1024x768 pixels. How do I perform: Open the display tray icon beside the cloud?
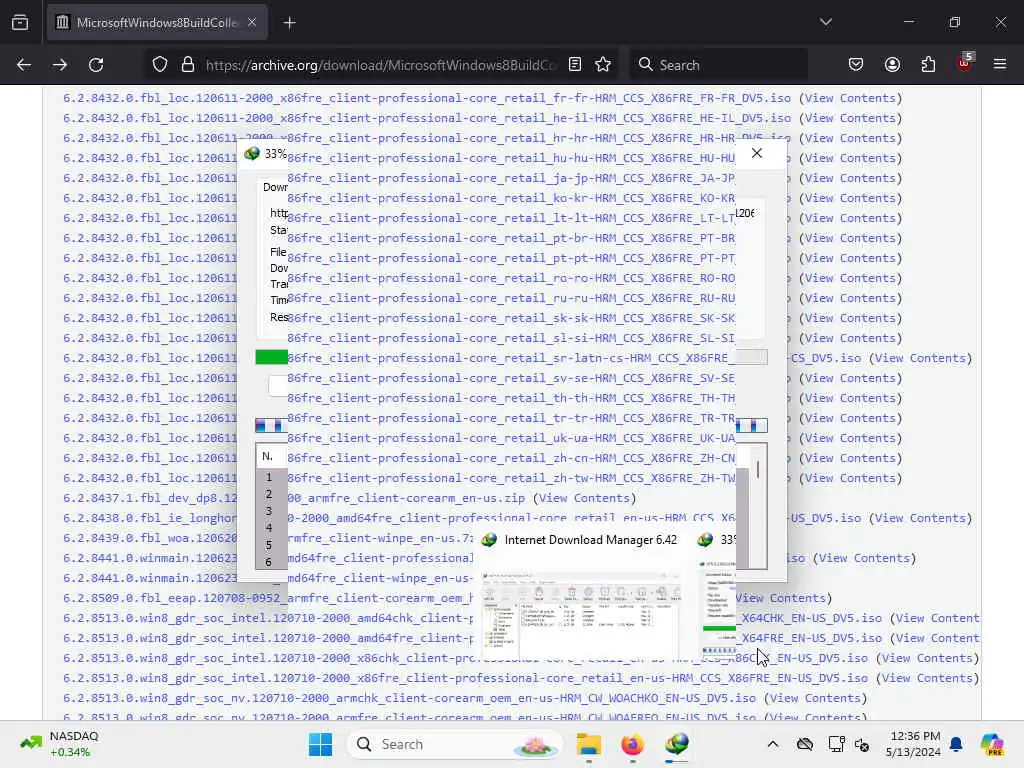click(x=836, y=744)
